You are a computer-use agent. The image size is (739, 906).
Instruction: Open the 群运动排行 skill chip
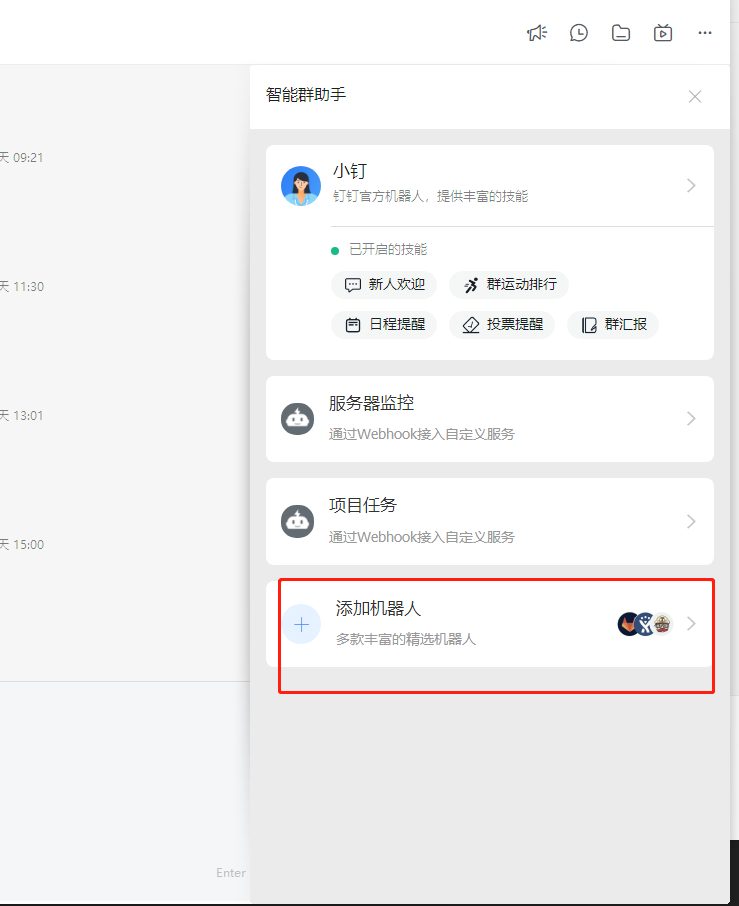click(509, 284)
